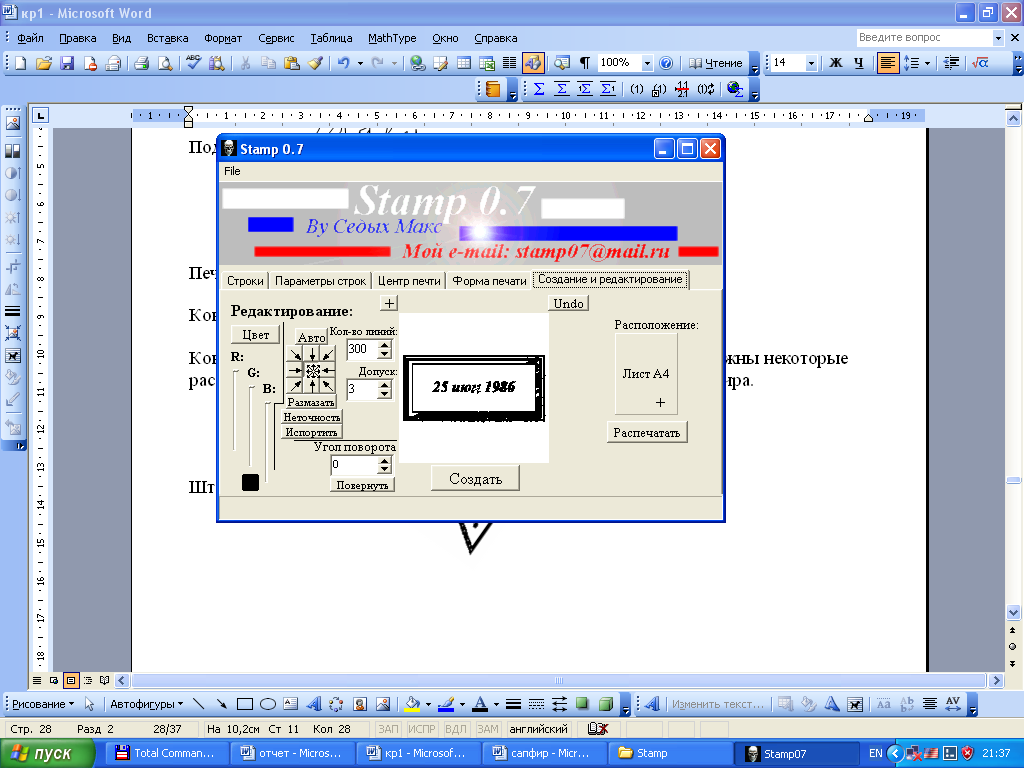
Task: Switch to the Центр печати tab
Action: [409, 281]
